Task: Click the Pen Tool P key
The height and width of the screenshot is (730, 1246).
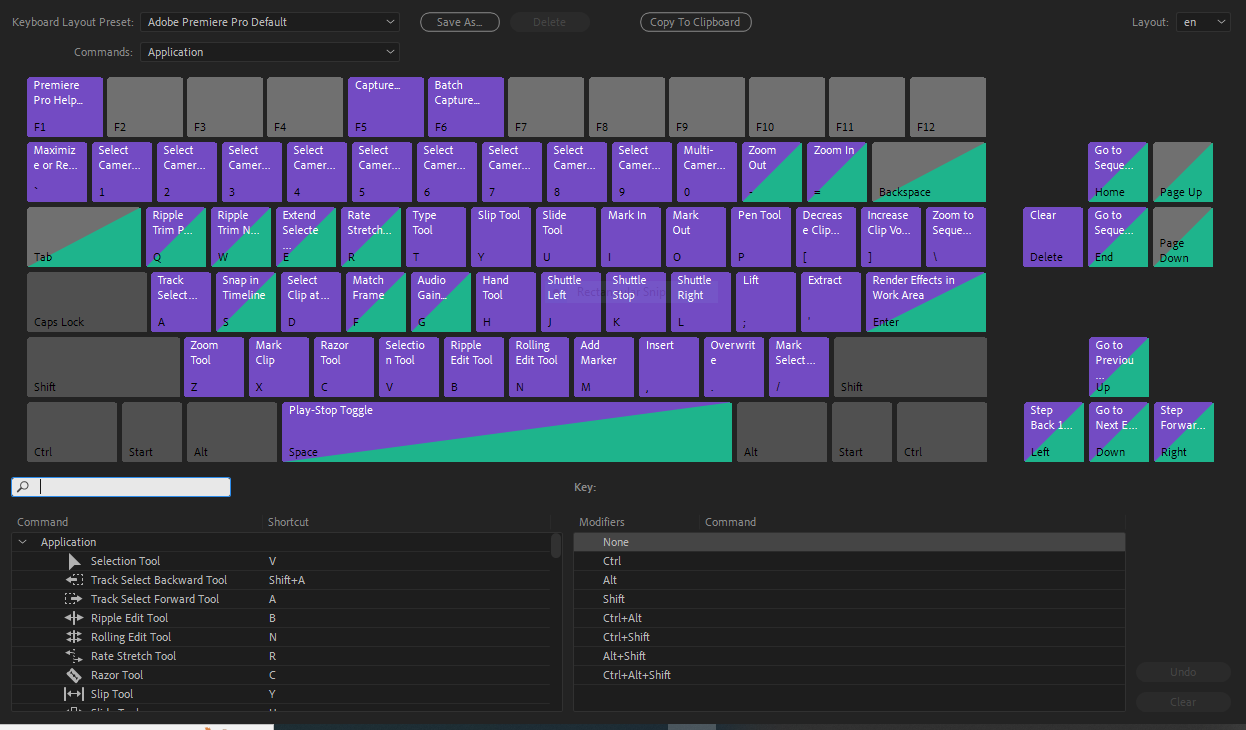Action: [761, 237]
